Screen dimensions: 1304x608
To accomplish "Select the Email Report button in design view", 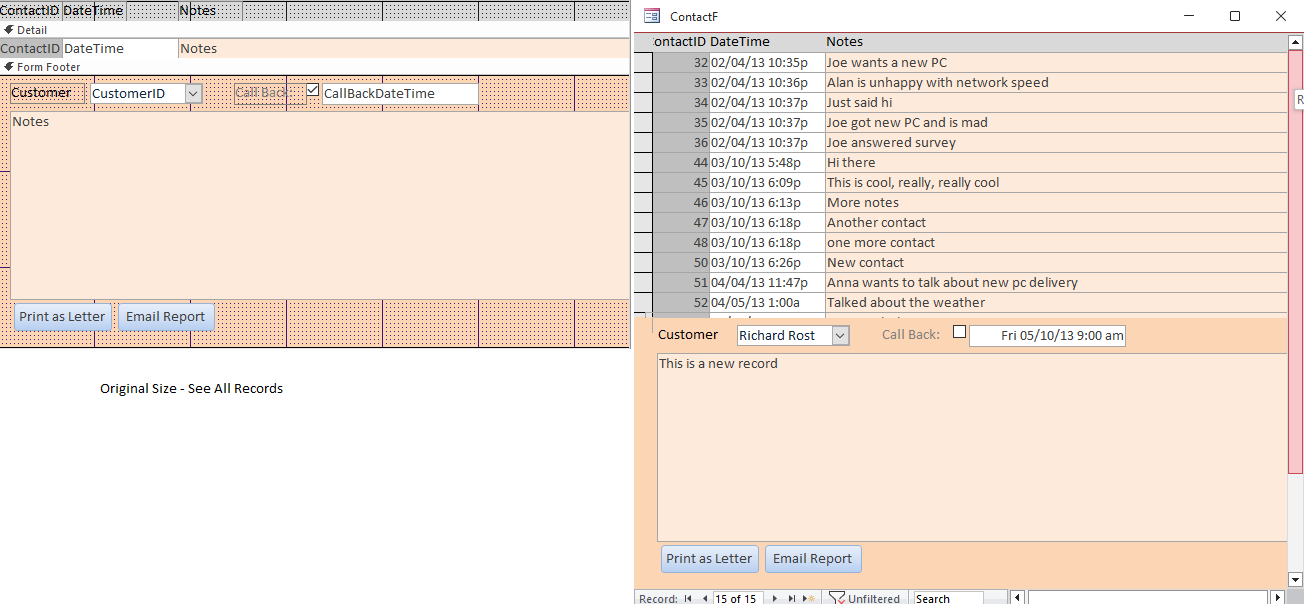I will 165,317.
